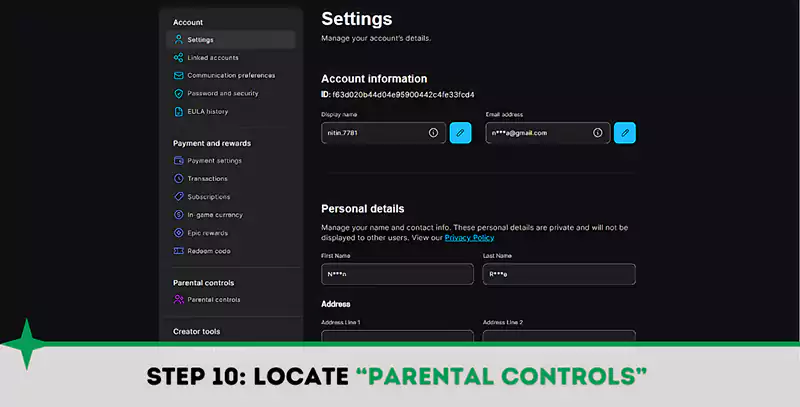Click the Epic rewards diamond icon
Image resolution: width=800 pixels, height=407 pixels.
tap(179, 233)
